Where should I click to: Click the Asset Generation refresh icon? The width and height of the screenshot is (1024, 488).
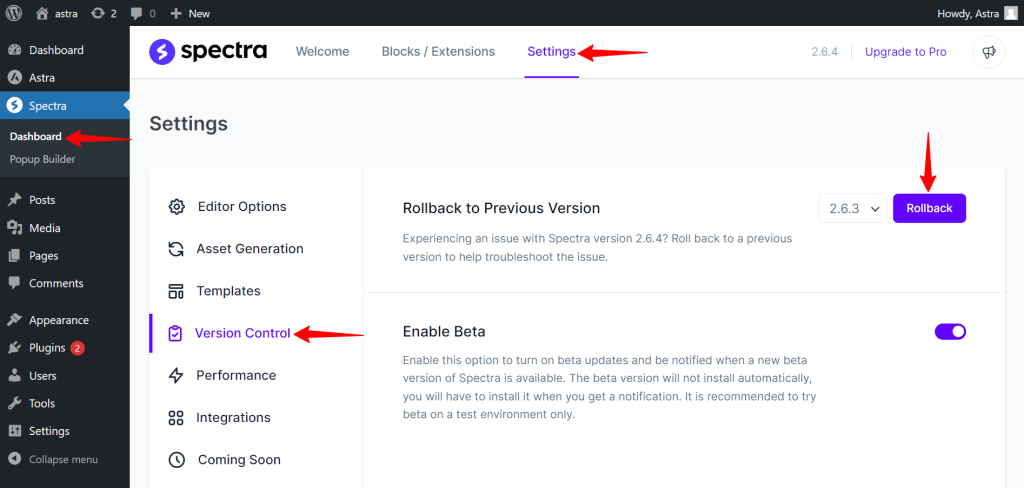(x=177, y=249)
